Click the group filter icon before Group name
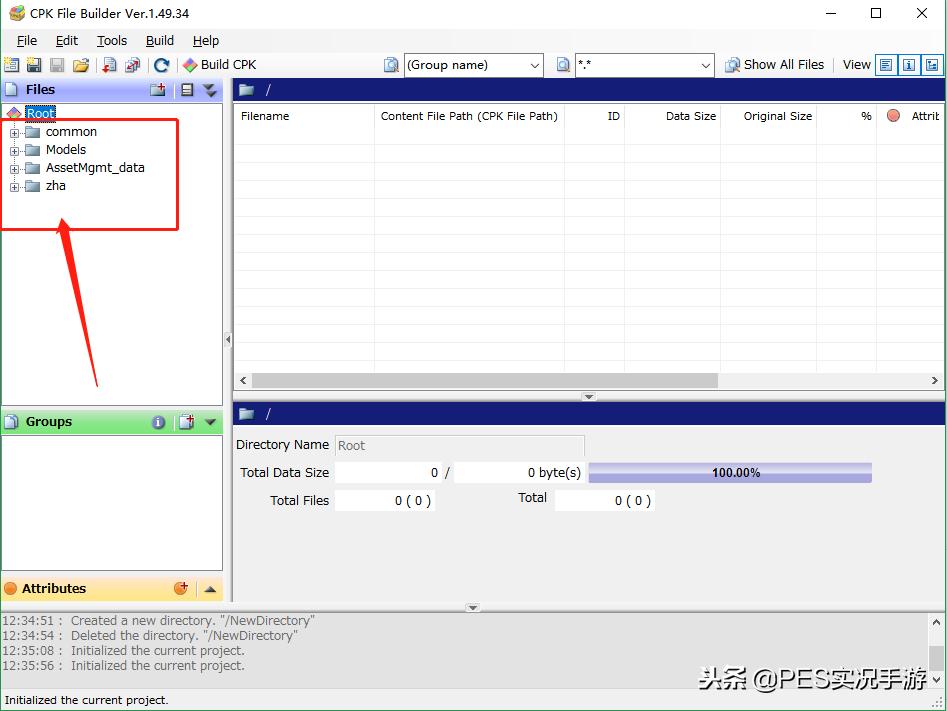Image resolution: width=947 pixels, height=711 pixels. [x=391, y=65]
